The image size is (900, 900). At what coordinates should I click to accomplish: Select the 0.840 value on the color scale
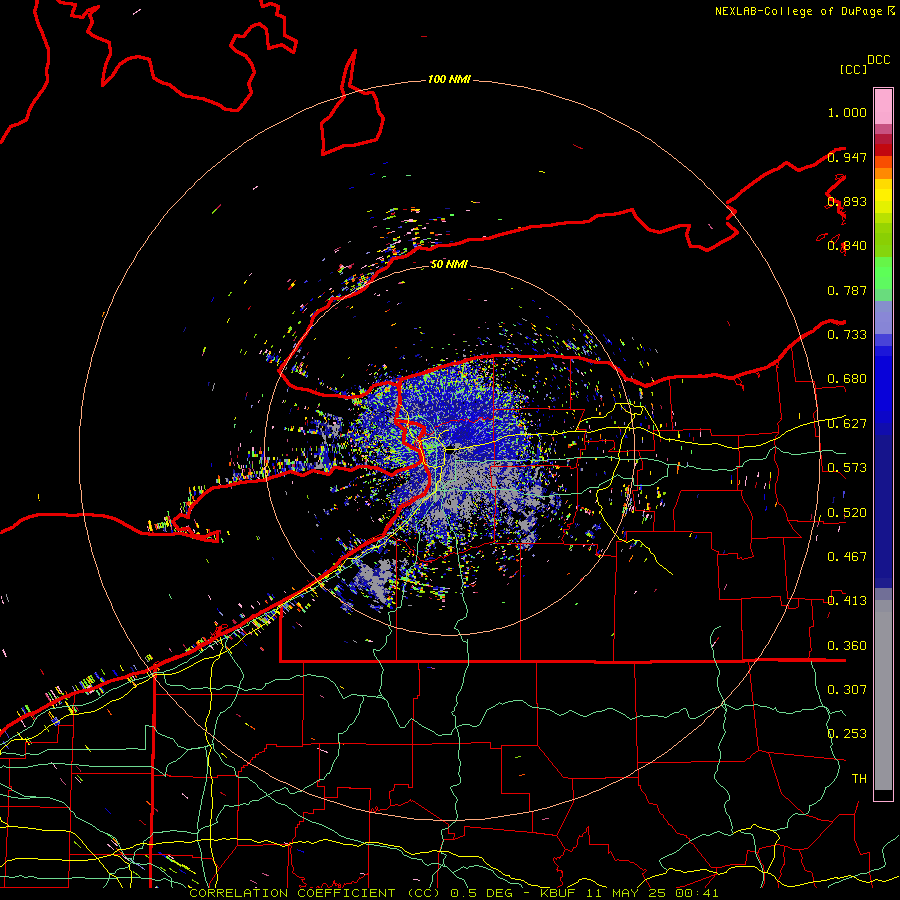pyautogui.click(x=847, y=246)
